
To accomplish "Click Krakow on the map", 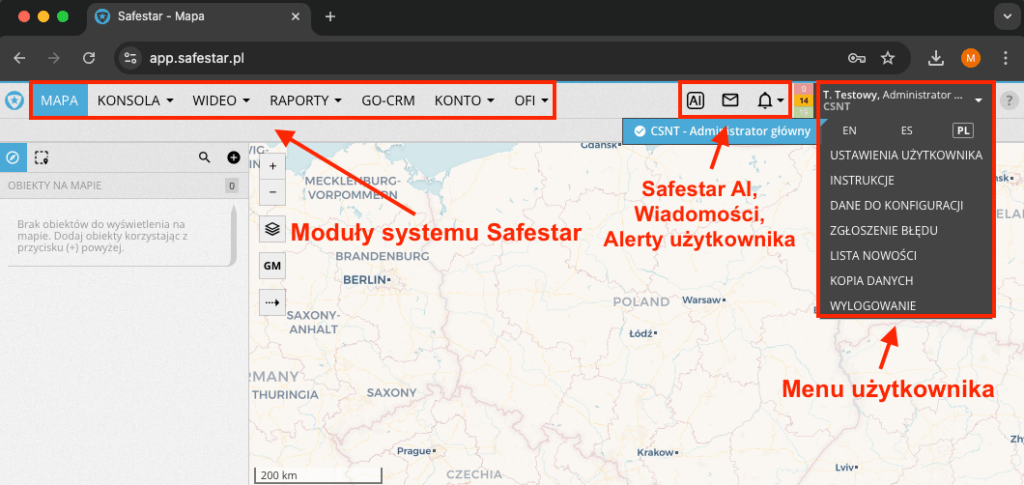I will pyautogui.click(x=658, y=452).
